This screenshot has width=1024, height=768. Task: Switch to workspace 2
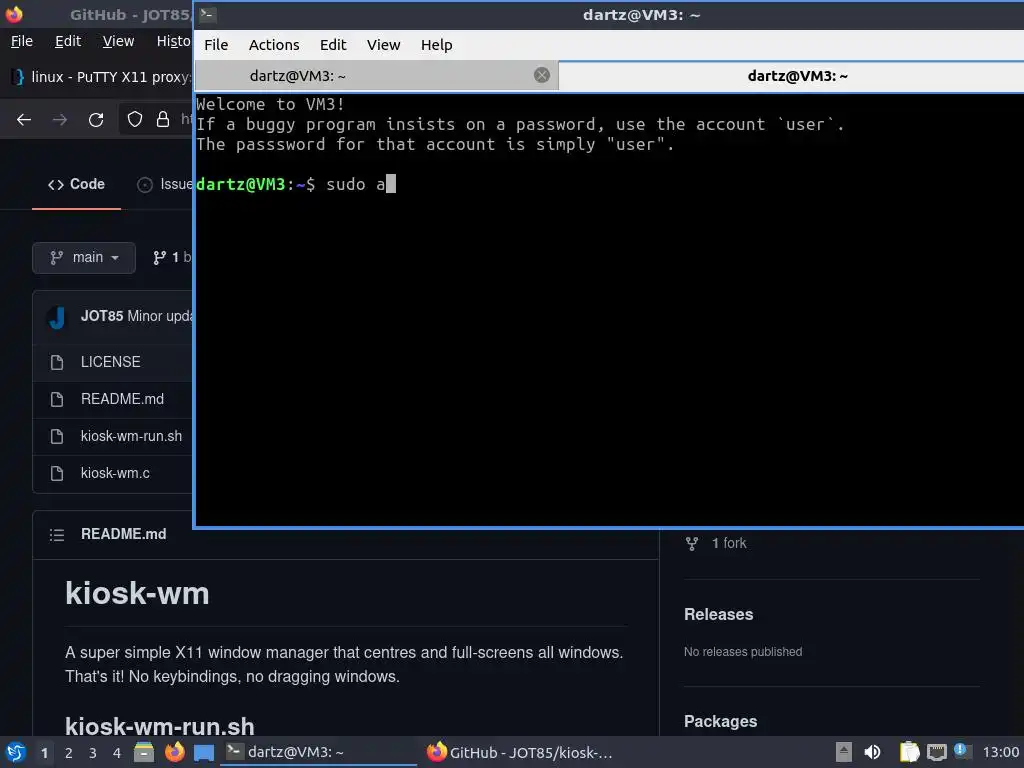click(69, 753)
